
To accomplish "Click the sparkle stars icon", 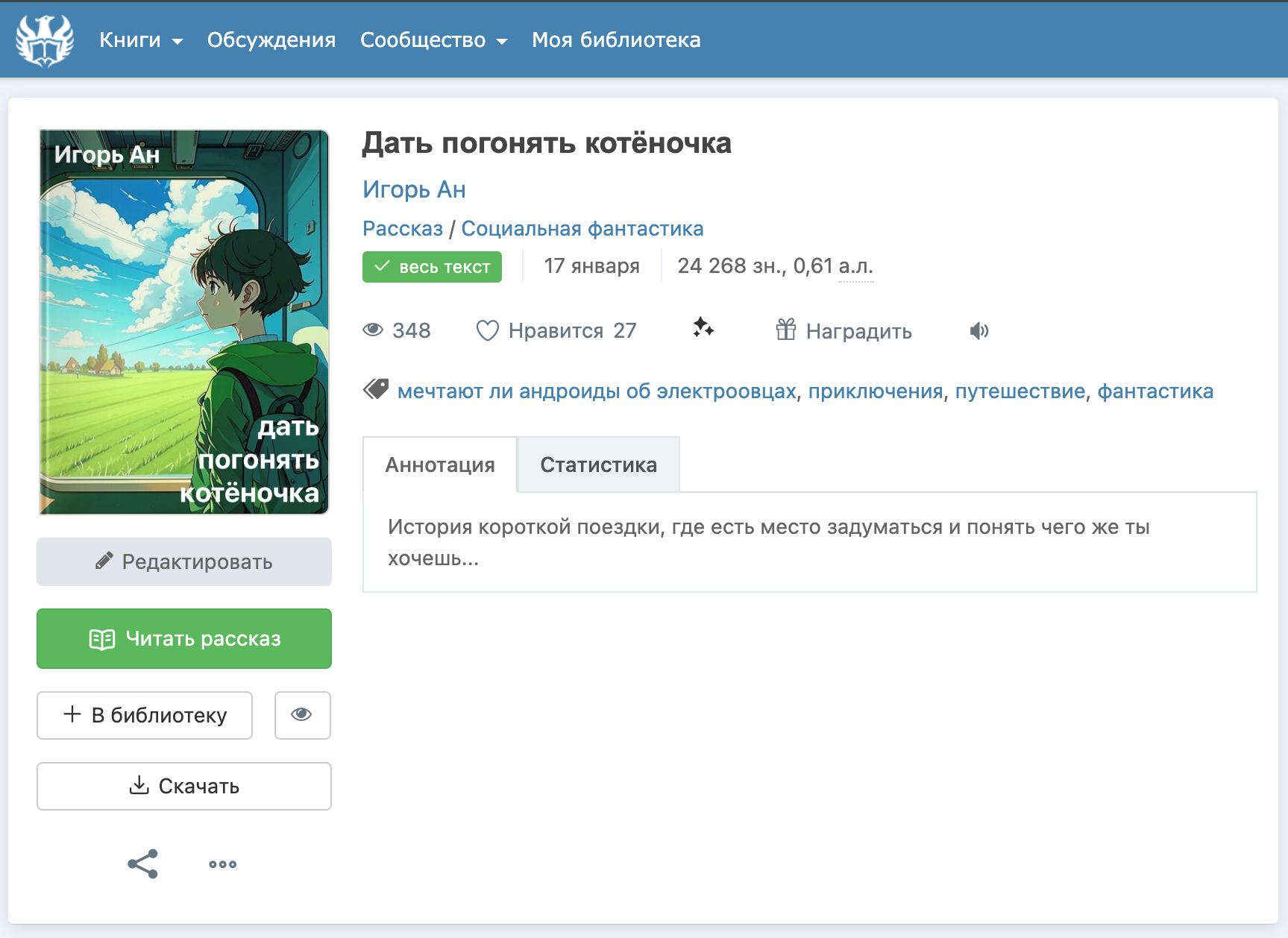I will tap(703, 328).
